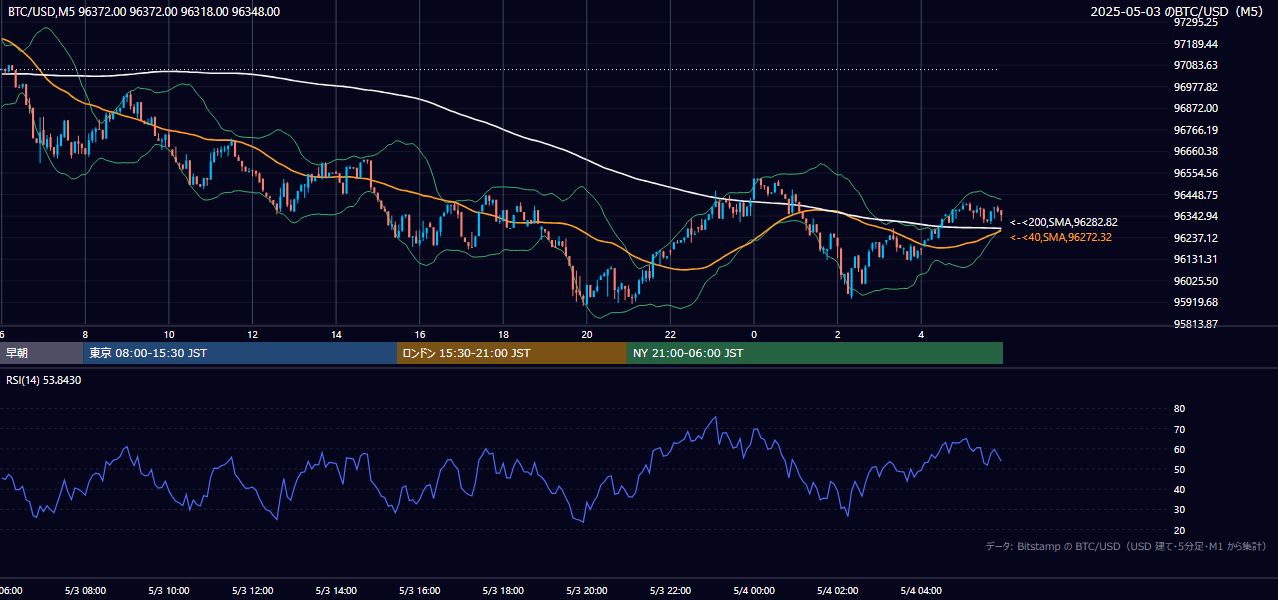Viewport: 1278px width, 600px height.
Task: Click the 5/4 00:00 date label
Action: point(754,591)
